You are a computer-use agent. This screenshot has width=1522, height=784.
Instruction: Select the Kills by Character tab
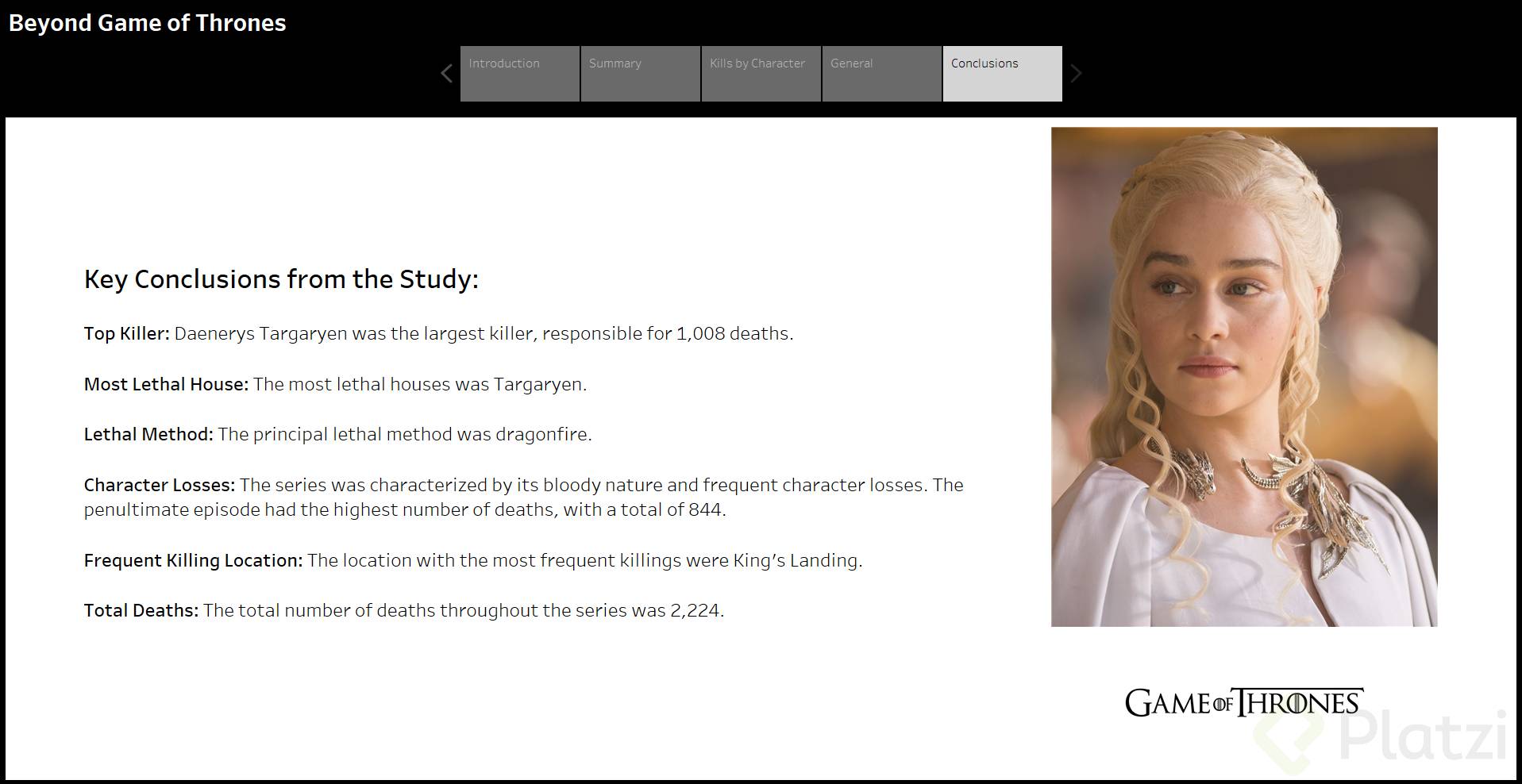tap(761, 74)
